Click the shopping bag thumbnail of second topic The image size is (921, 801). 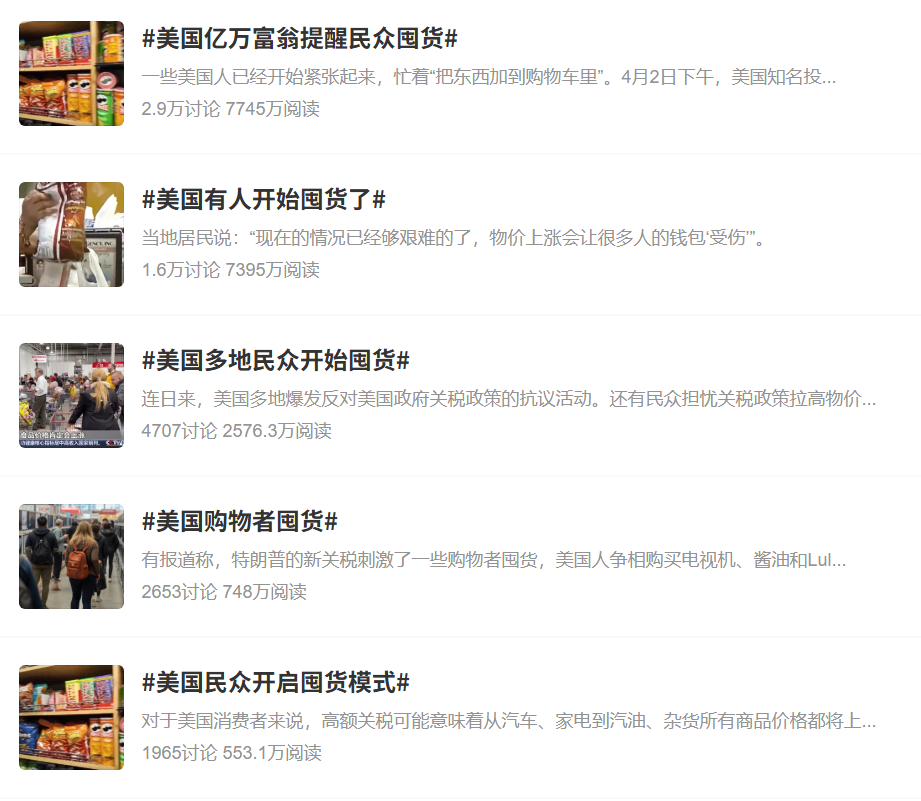click(72, 234)
